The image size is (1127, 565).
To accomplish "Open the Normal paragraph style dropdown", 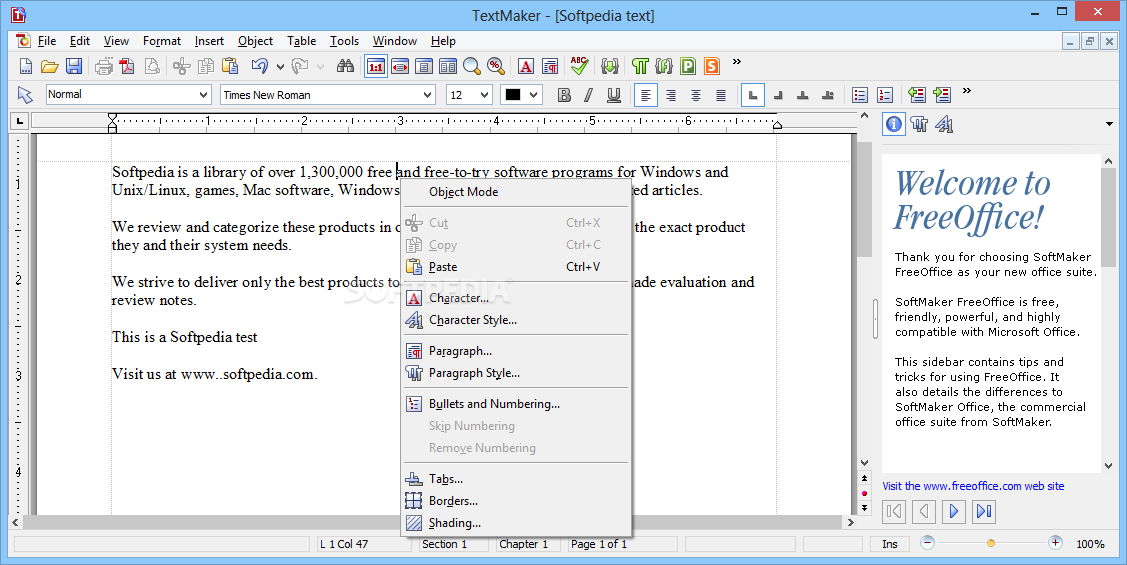I will point(203,95).
